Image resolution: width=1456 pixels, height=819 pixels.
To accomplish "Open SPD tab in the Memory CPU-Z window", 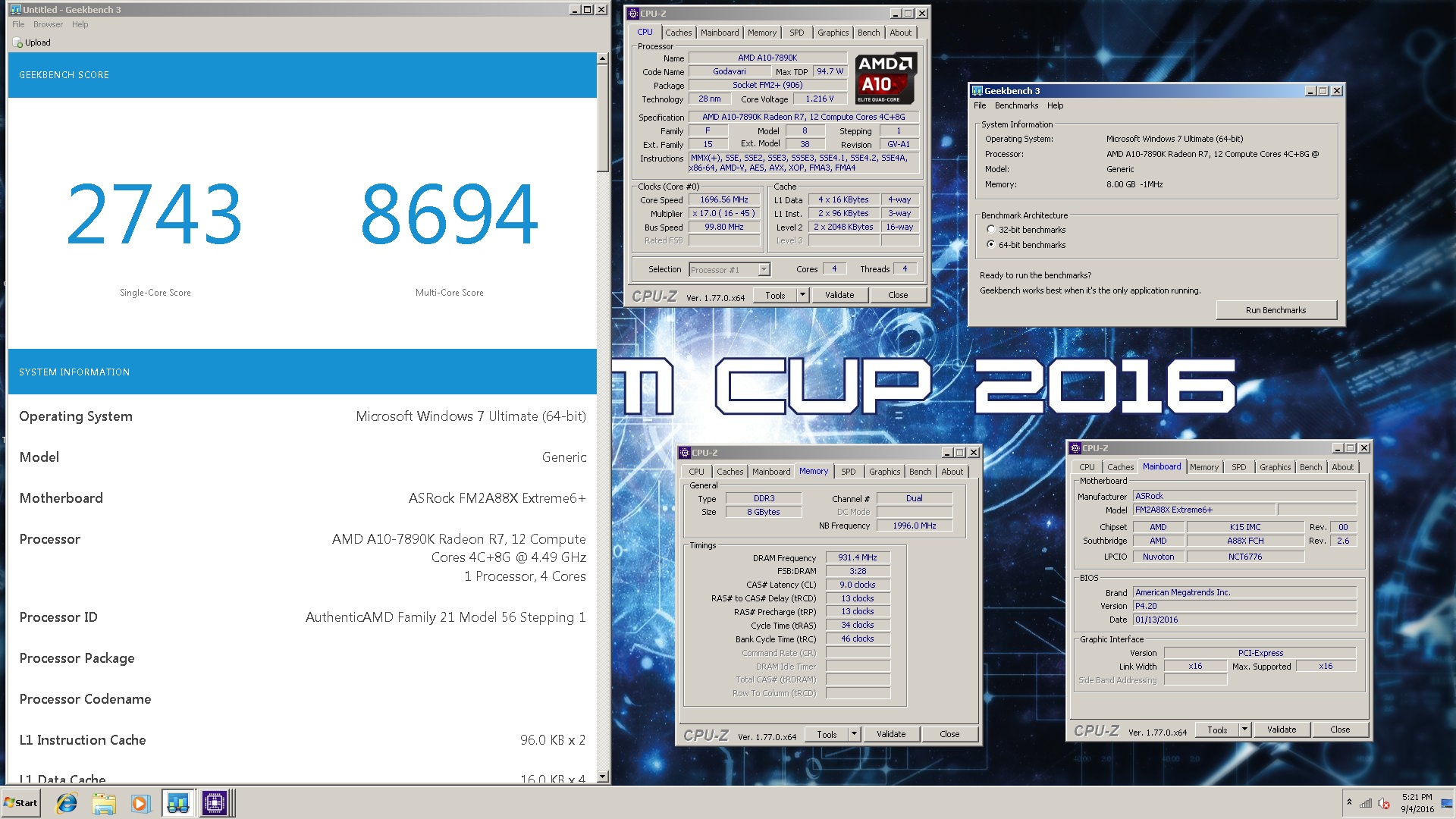I will pyautogui.click(x=848, y=472).
